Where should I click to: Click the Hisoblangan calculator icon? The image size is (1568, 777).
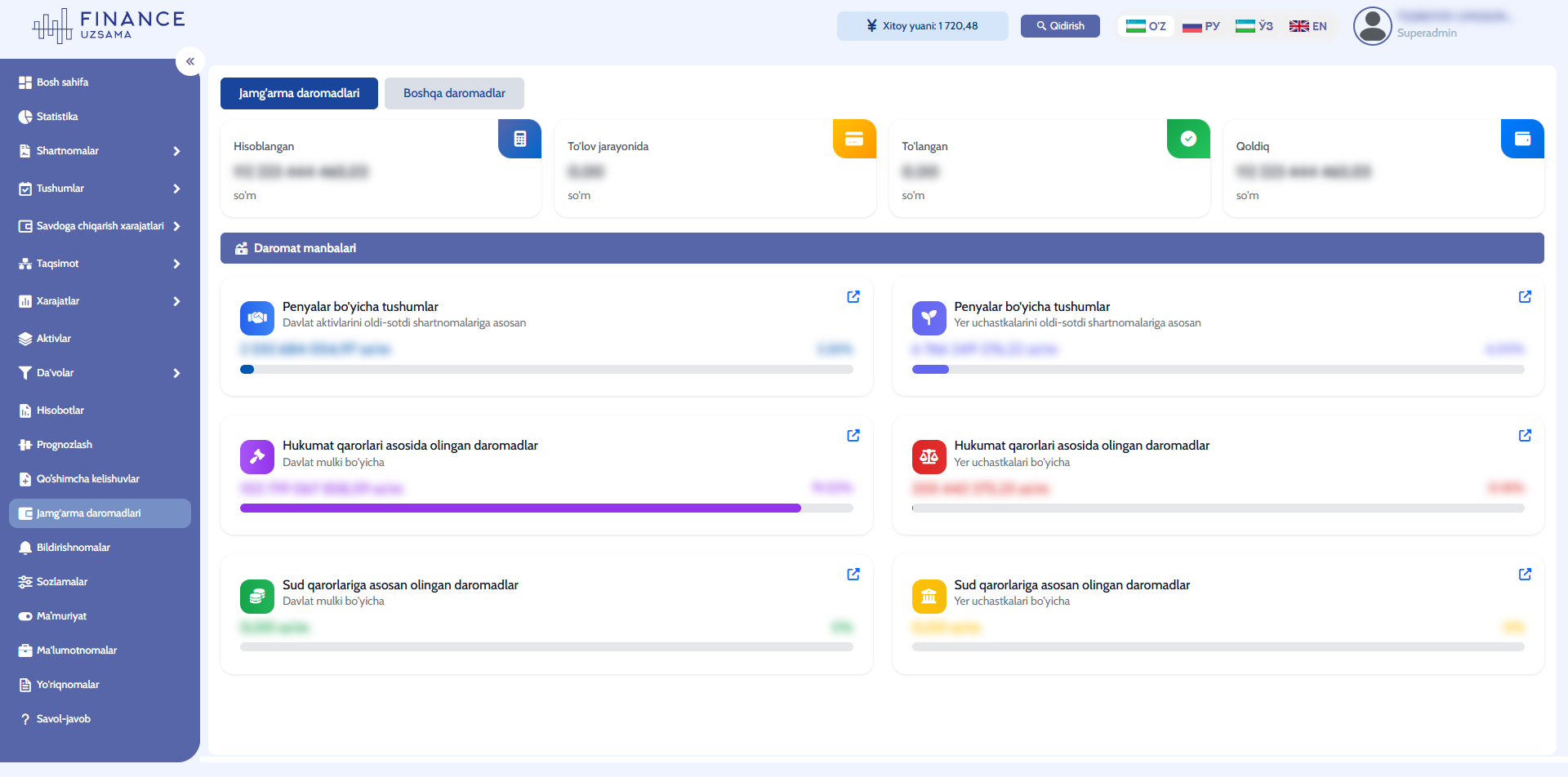click(520, 140)
